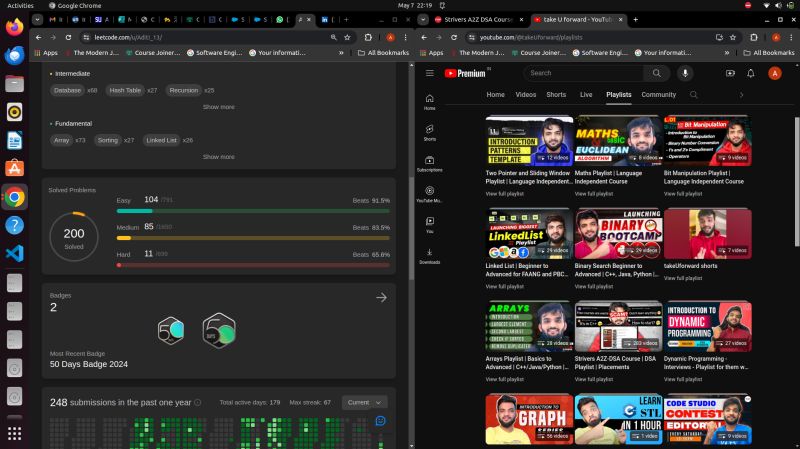The height and width of the screenshot is (449, 800).
Task: Bookmark the LeetCode page with star icon
Action: tap(346, 37)
